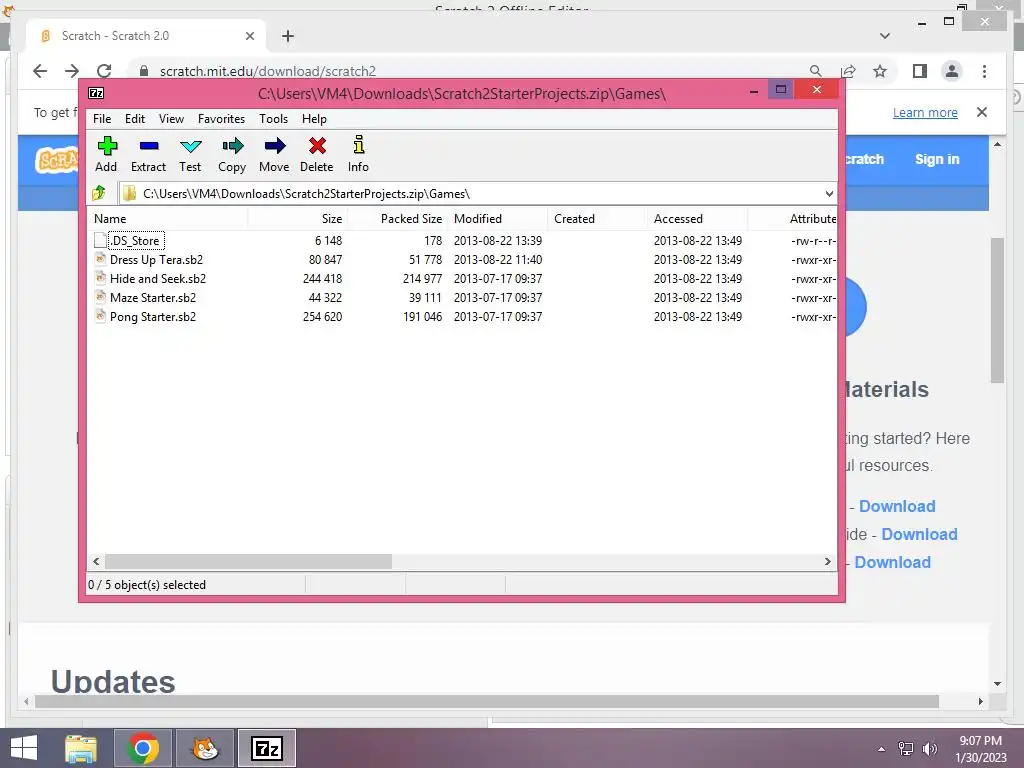Open the View menu in 7-Zip
Image resolution: width=1024 pixels, height=768 pixels.
pyautogui.click(x=171, y=119)
